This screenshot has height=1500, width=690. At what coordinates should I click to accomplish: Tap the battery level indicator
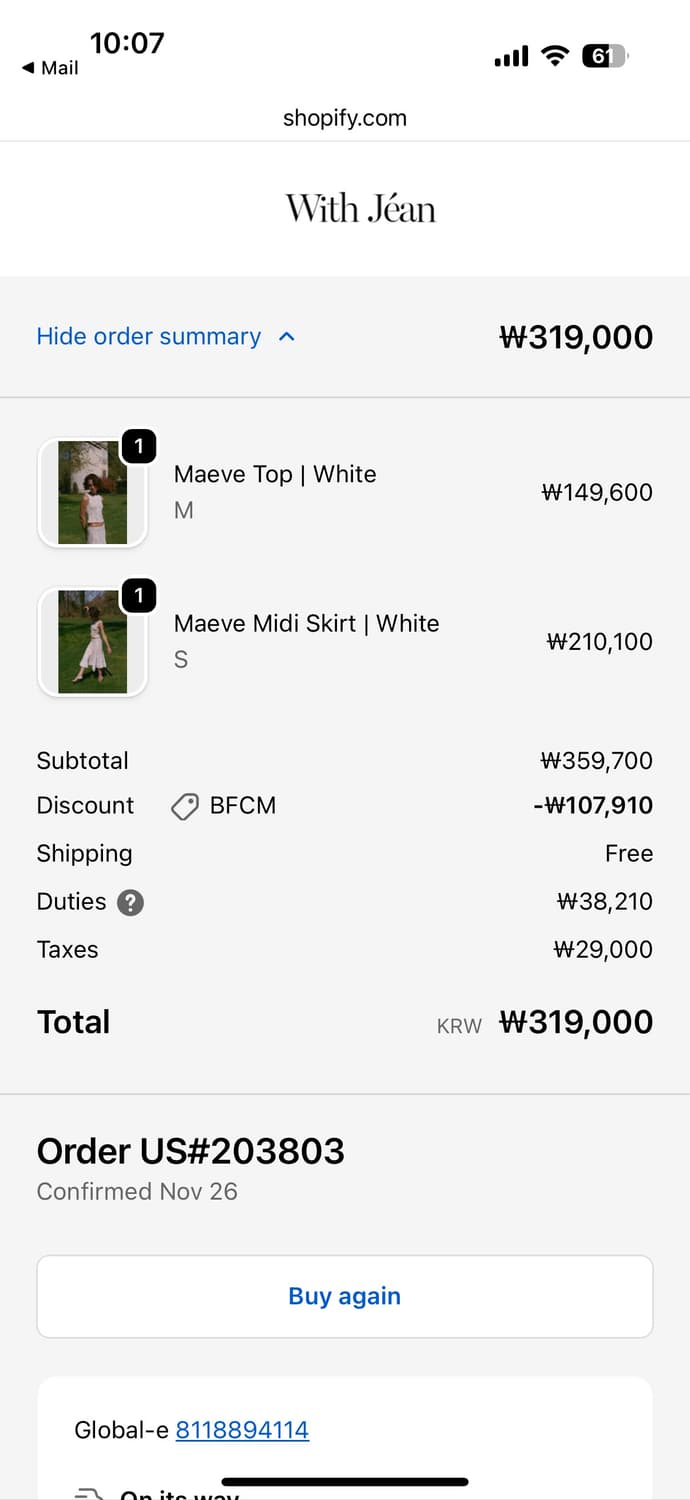[x=604, y=57]
